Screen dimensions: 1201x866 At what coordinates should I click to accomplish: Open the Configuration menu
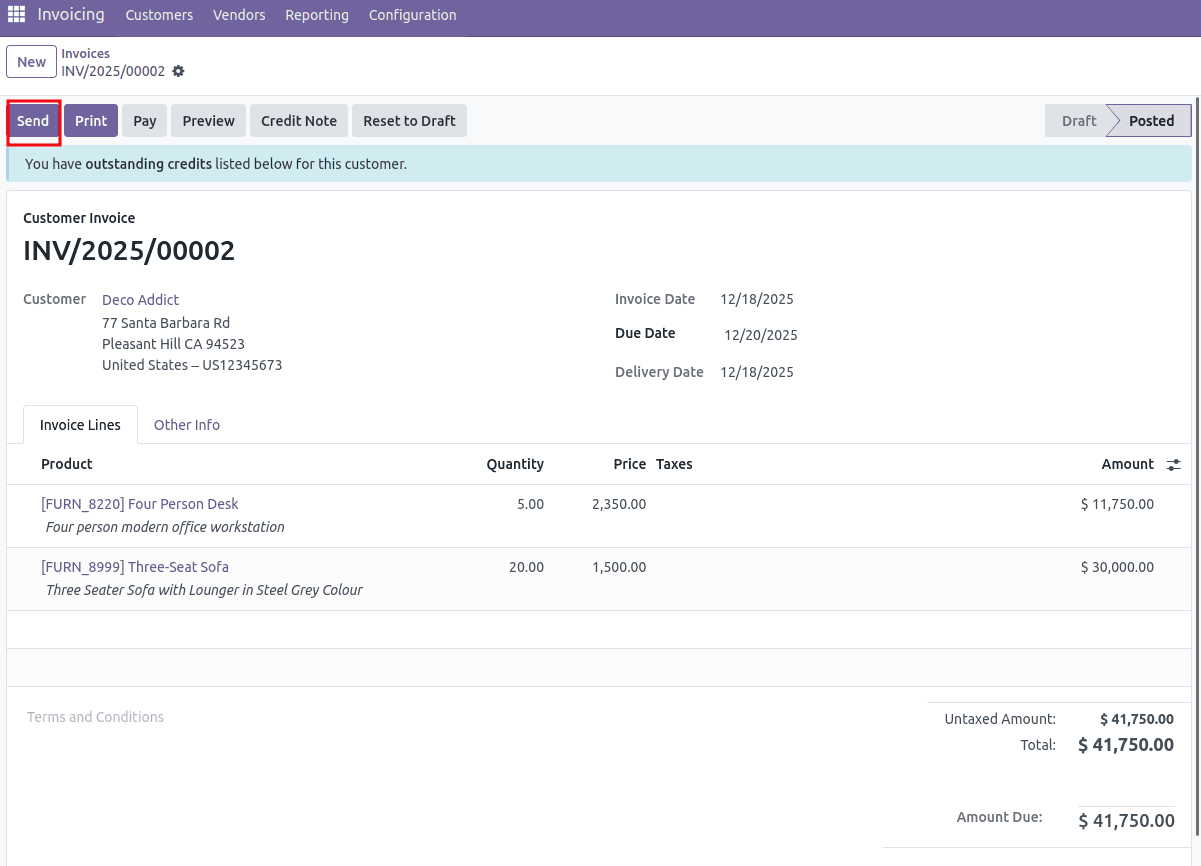point(412,15)
